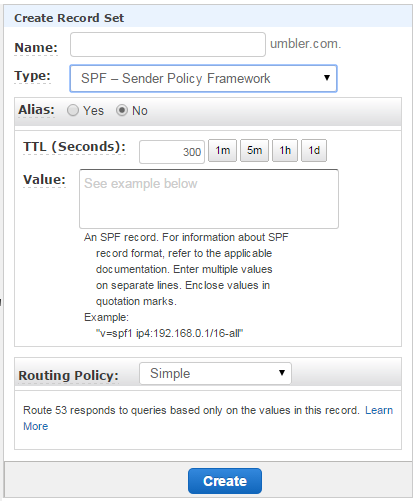This screenshot has height=501, width=415.
Task: Open the Routing Policy dropdown
Action: (215, 373)
